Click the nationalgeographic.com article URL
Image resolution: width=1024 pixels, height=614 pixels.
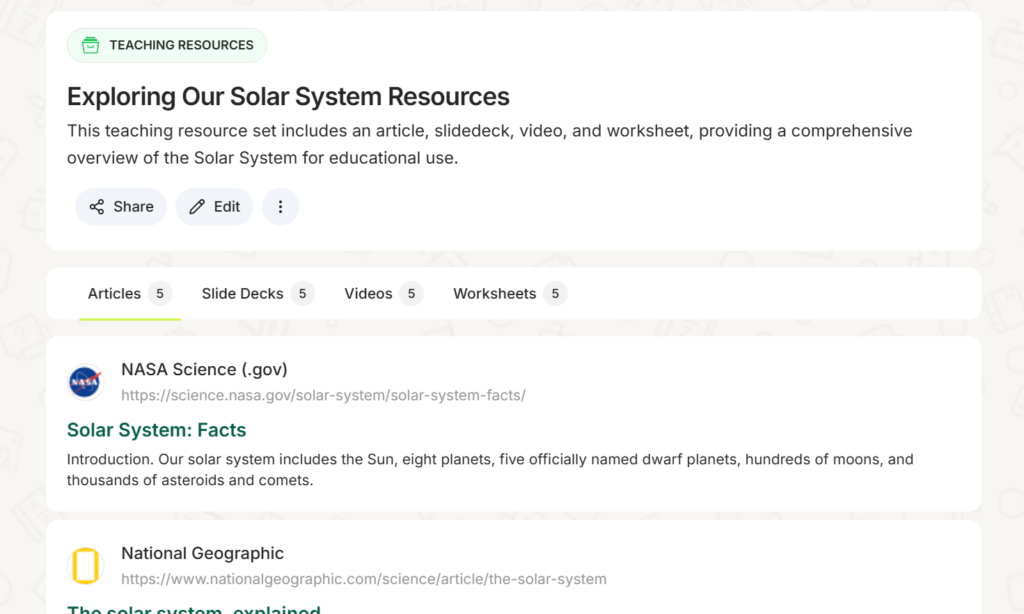pyautogui.click(x=363, y=579)
